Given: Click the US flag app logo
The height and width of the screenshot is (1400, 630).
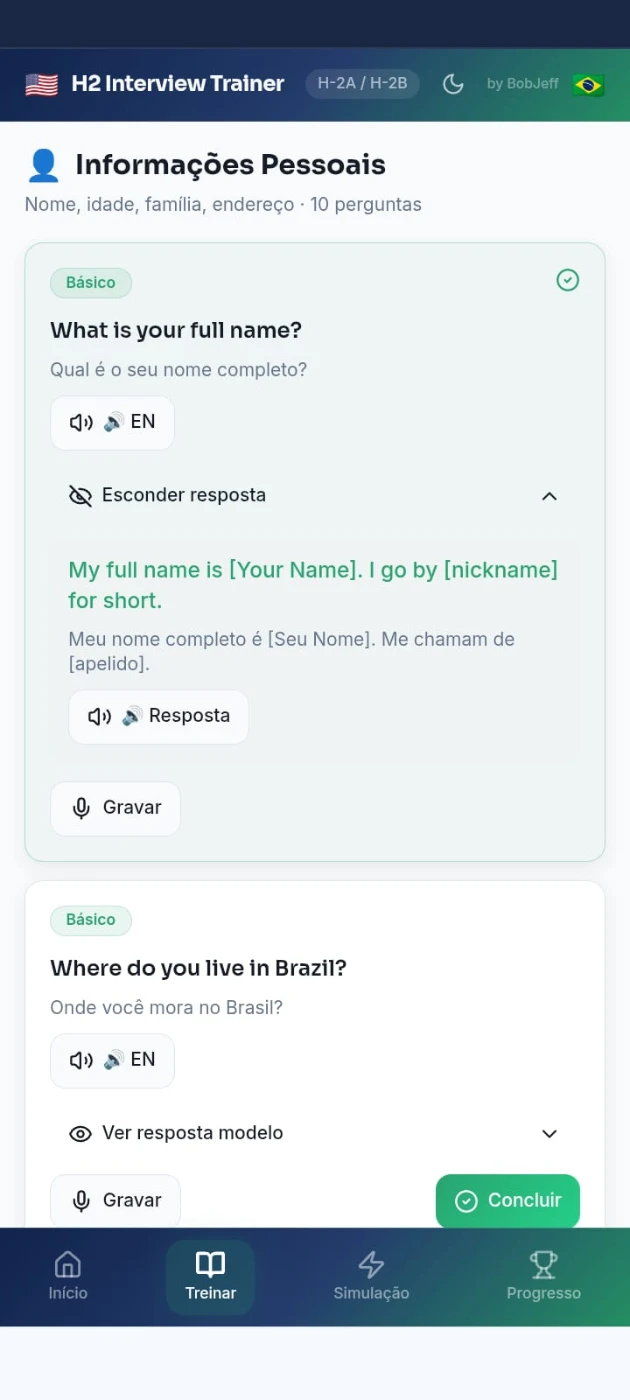Looking at the screenshot, I should [41, 84].
